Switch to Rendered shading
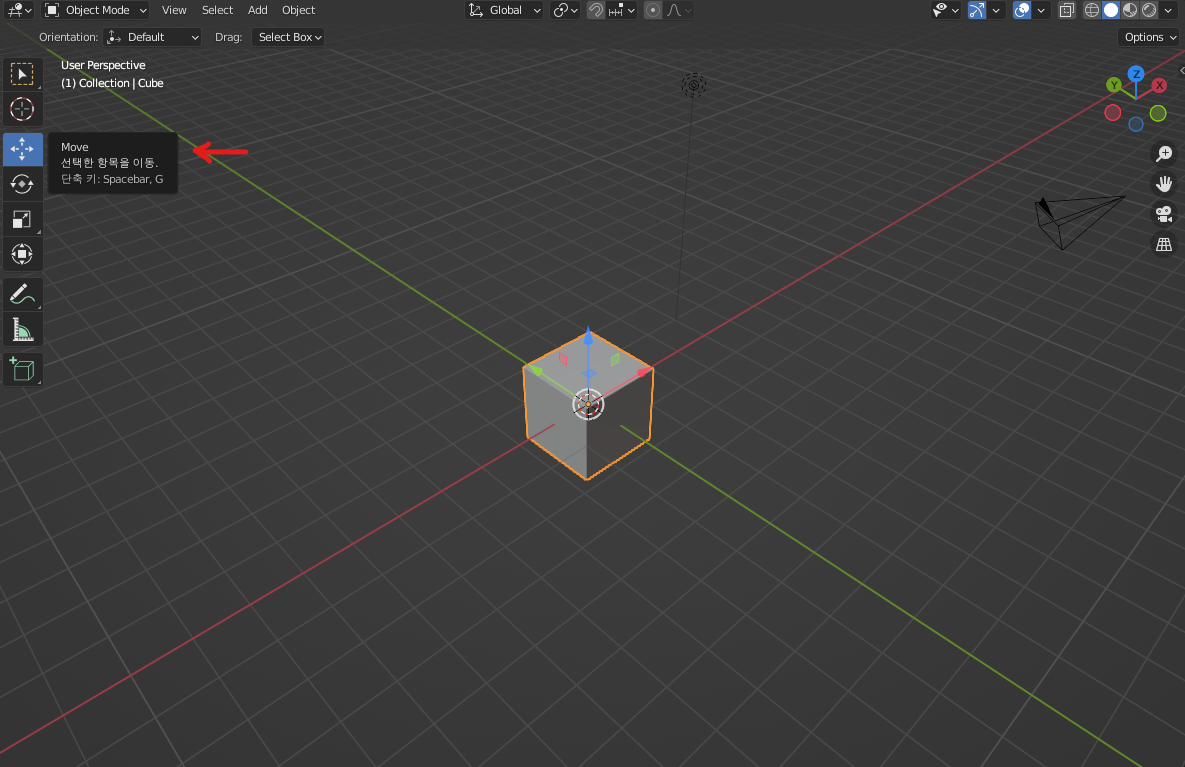1185x767 pixels. click(x=1149, y=10)
